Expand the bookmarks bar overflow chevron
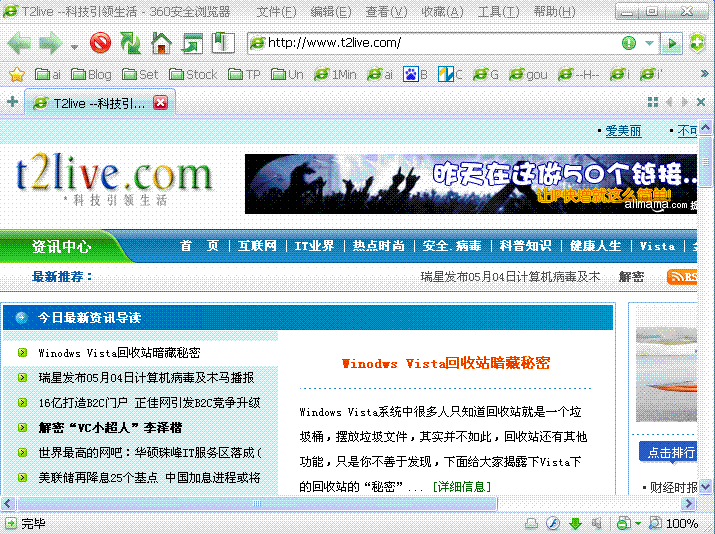This screenshot has width=715, height=534. point(704,73)
